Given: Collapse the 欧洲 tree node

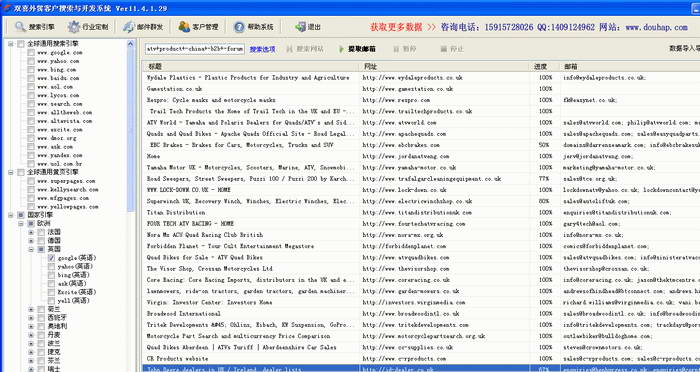Looking at the screenshot, I should click(x=21, y=223).
